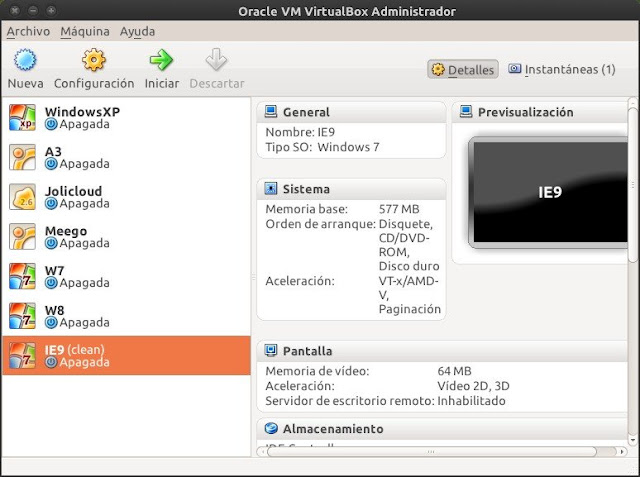The width and height of the screenshot is (640, 477).
Task: Switch to Instantáneas (1) view
Action: pyautogui.click(x=562, y=69)
